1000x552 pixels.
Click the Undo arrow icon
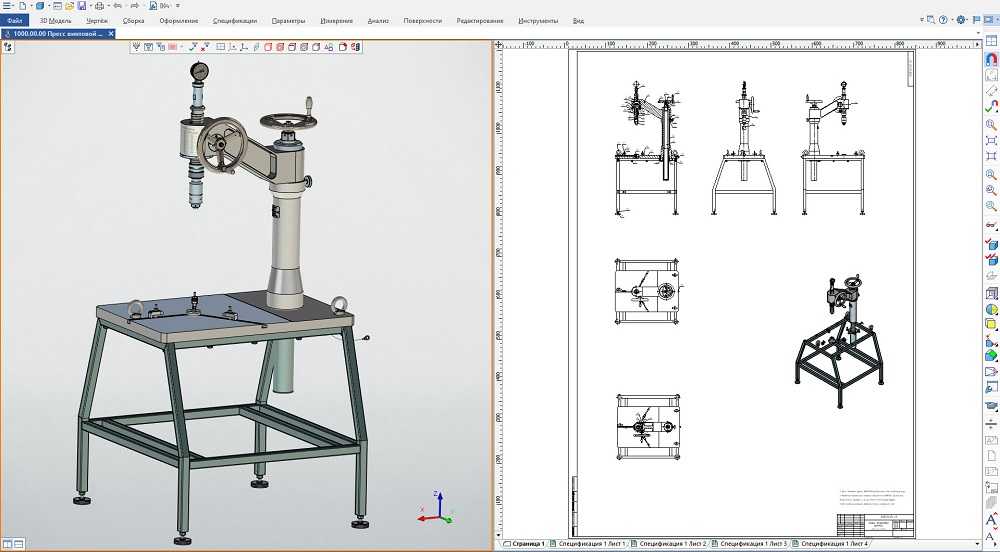118,6
